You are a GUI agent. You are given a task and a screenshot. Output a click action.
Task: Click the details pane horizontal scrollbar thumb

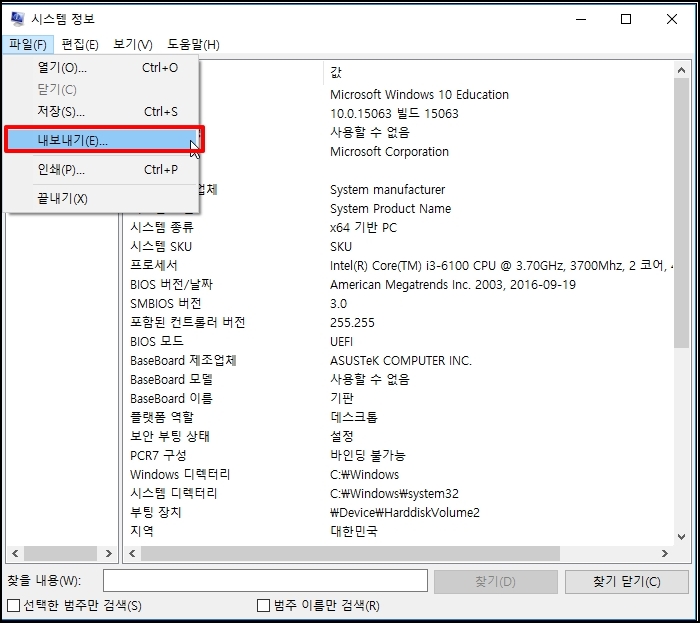[350, 553]
